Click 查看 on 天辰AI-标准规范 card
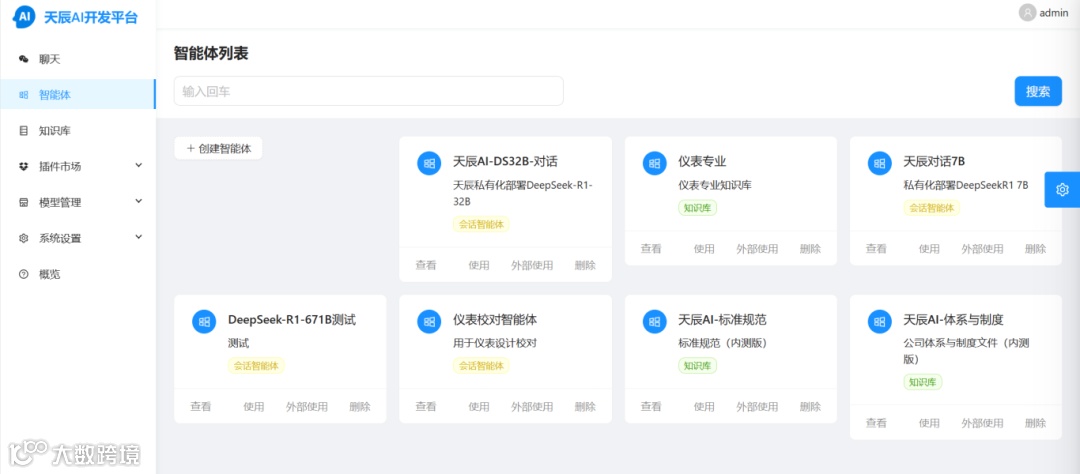 click(651, 406)
